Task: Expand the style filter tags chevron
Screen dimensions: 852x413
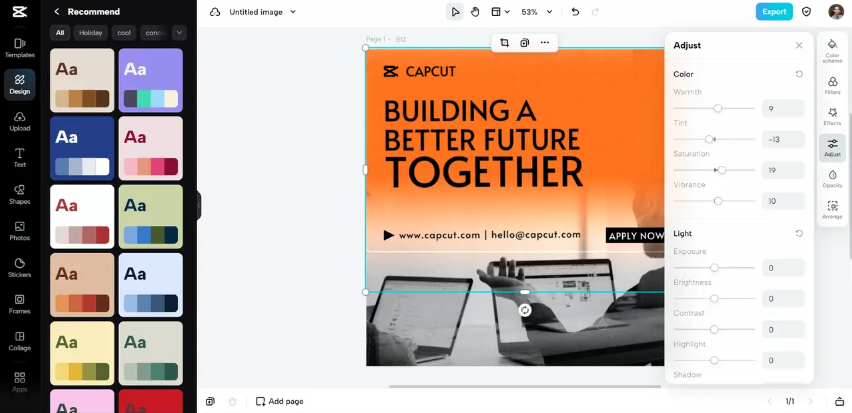Action: coord(179,33)
